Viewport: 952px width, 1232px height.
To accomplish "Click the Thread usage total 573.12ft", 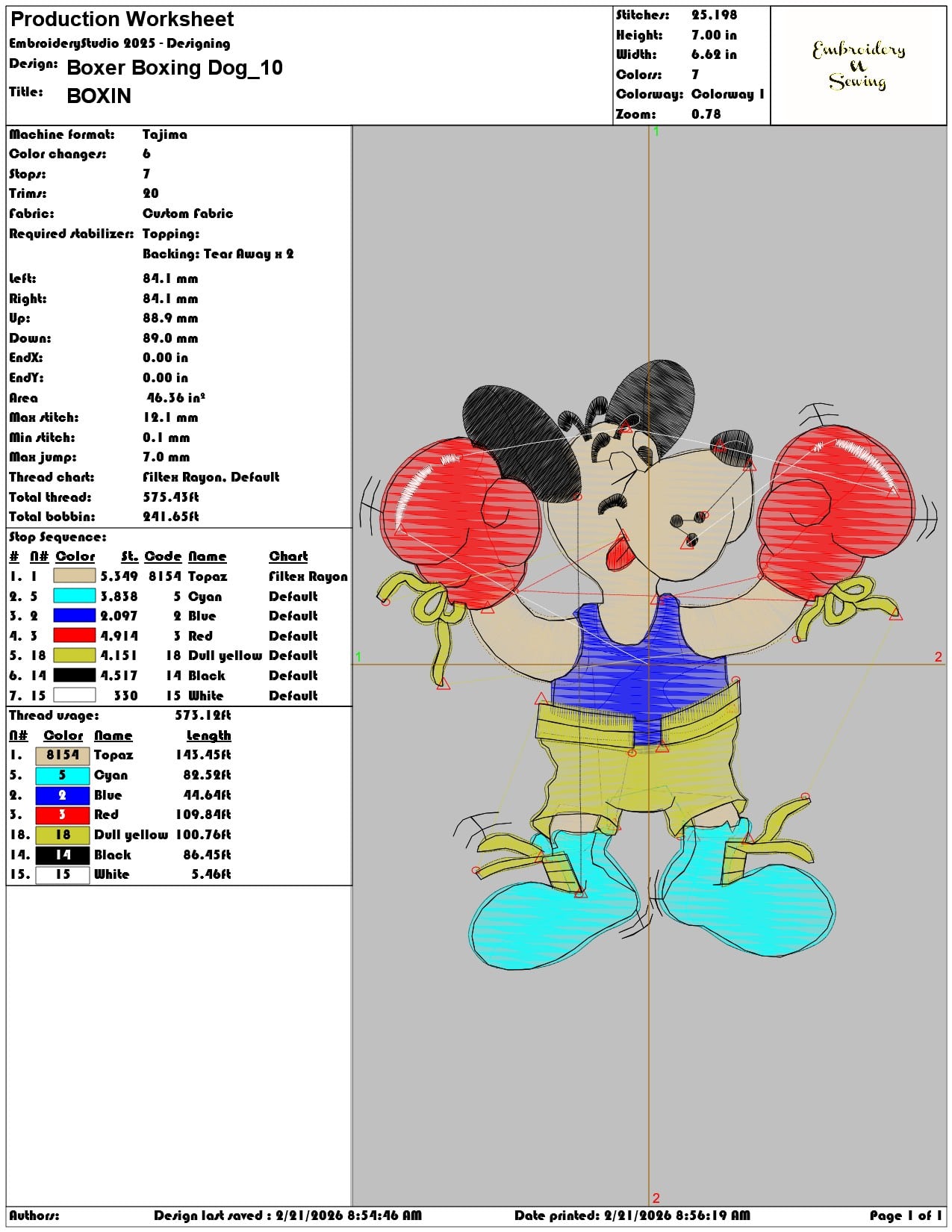I will [x=203, y=715].
